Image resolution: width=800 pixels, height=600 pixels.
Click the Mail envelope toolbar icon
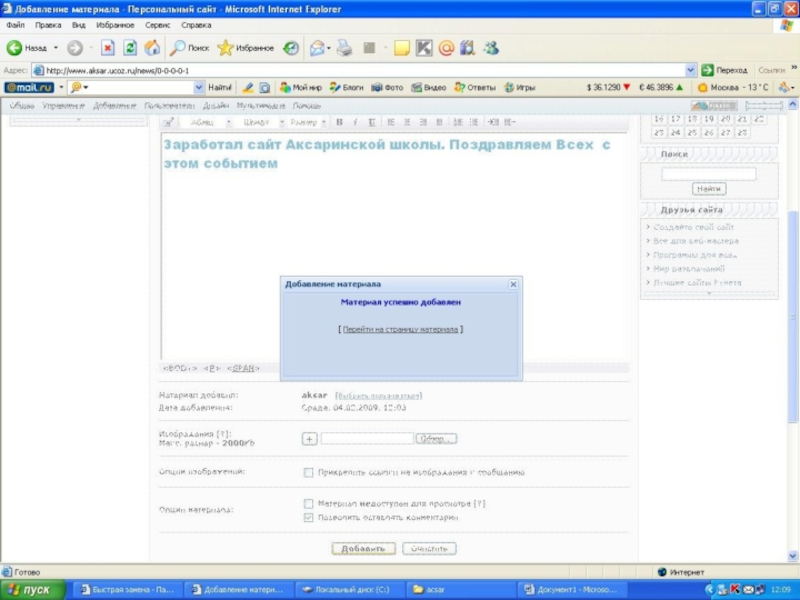(x=318, y=47)
